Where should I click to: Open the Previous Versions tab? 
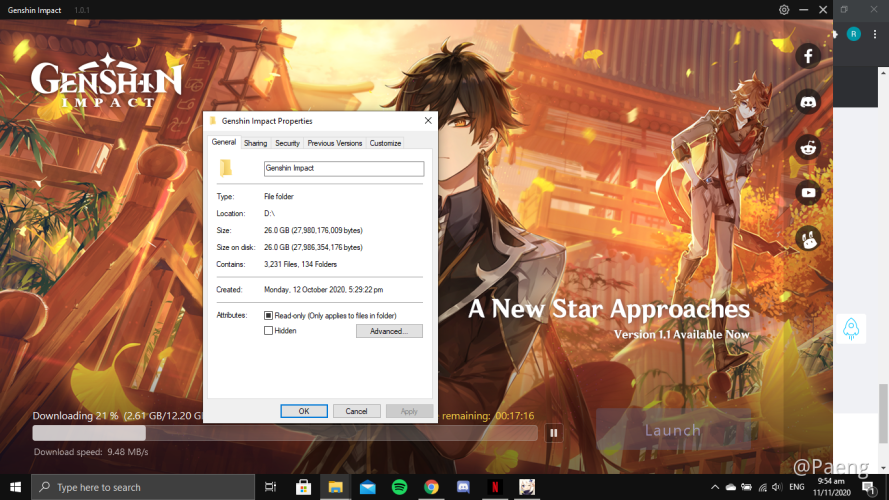pyautogui.click(x=335, y=143)
